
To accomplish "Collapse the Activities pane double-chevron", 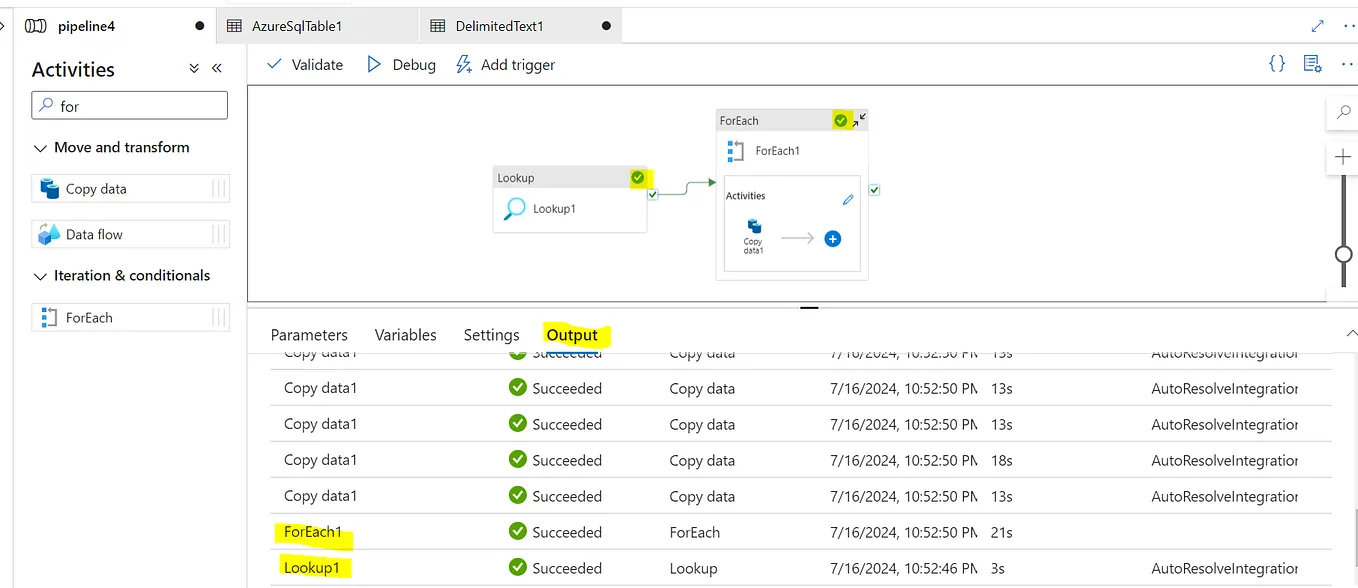I will [x=217, y=69].
